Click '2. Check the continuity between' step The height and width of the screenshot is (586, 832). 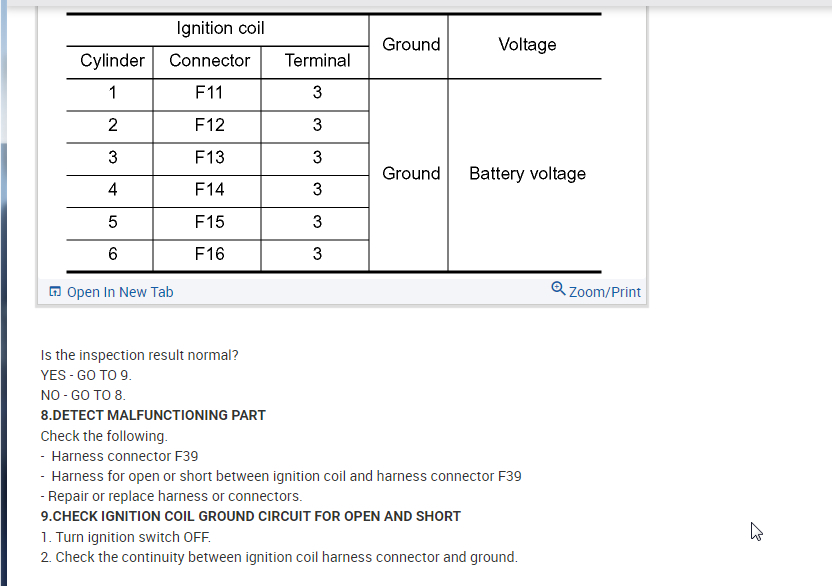pos(279,557)
